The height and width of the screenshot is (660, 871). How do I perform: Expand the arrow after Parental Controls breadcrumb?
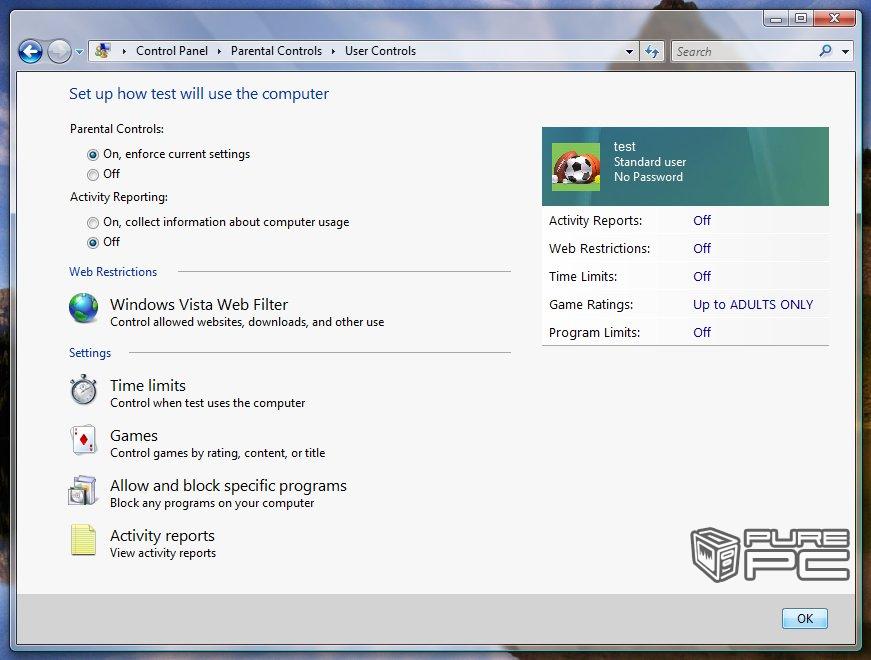(x=333, y=52)
